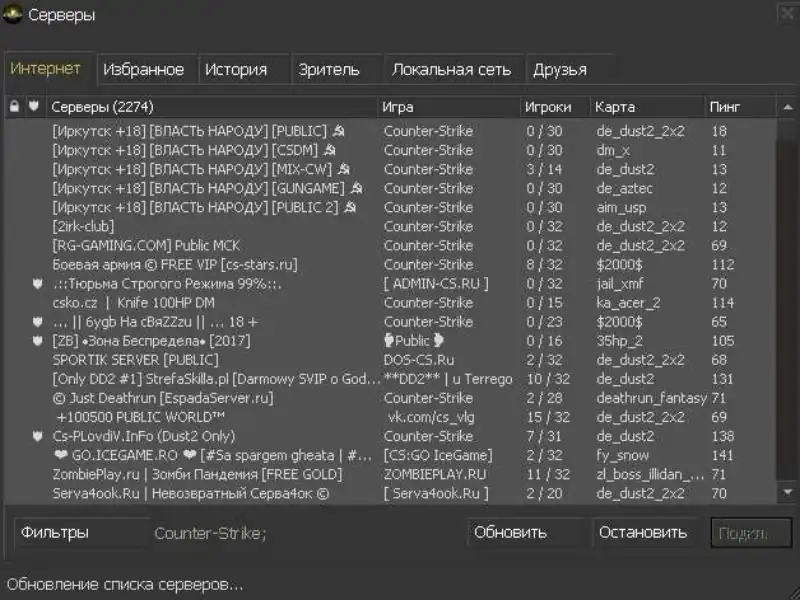
Task: Open the Фильтры panel
Action: pyautogui.click(x=82, y=533)
